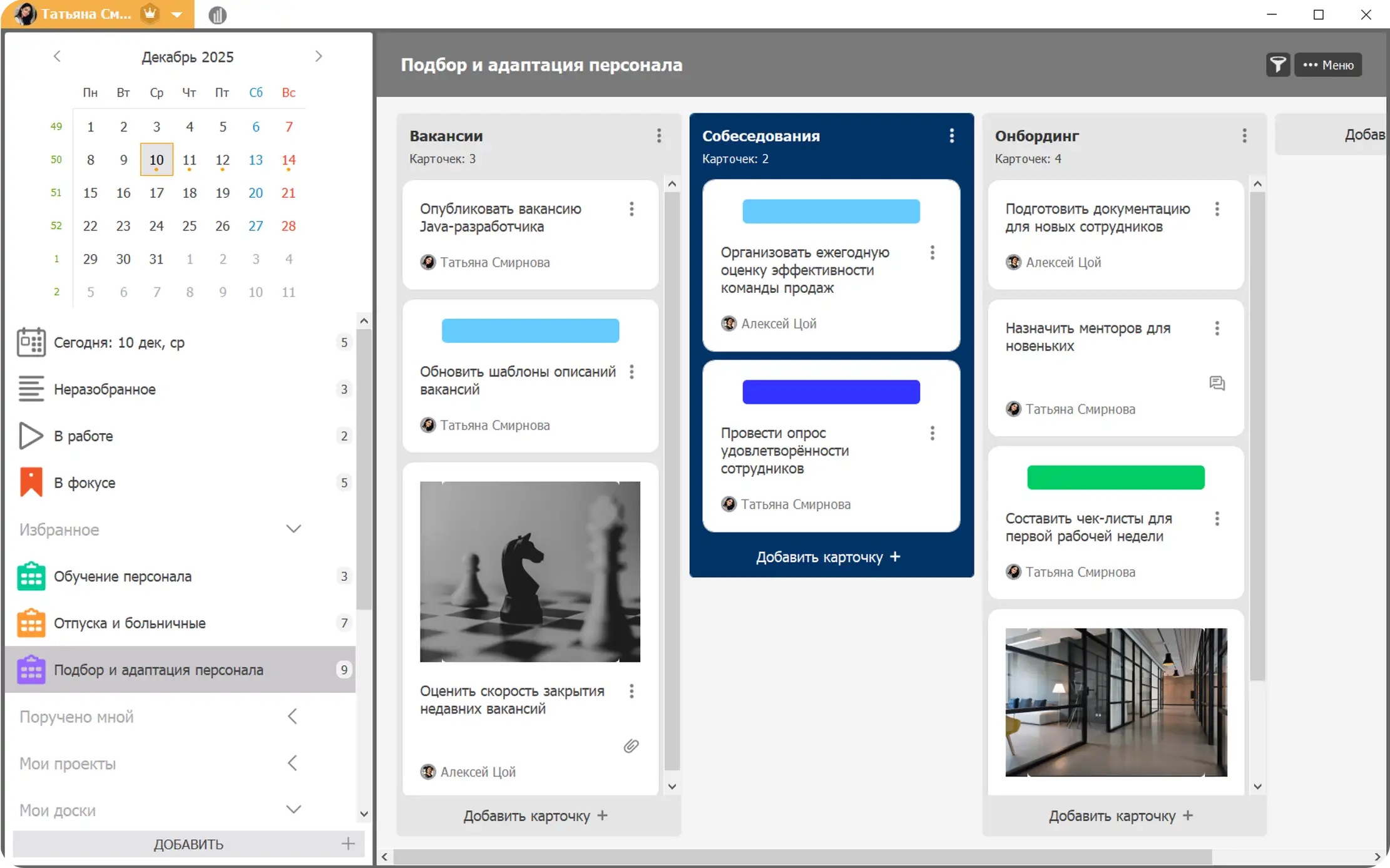Click the paperclip attachment icon on card
The image size is (1390, 868).
coord(631,746)
